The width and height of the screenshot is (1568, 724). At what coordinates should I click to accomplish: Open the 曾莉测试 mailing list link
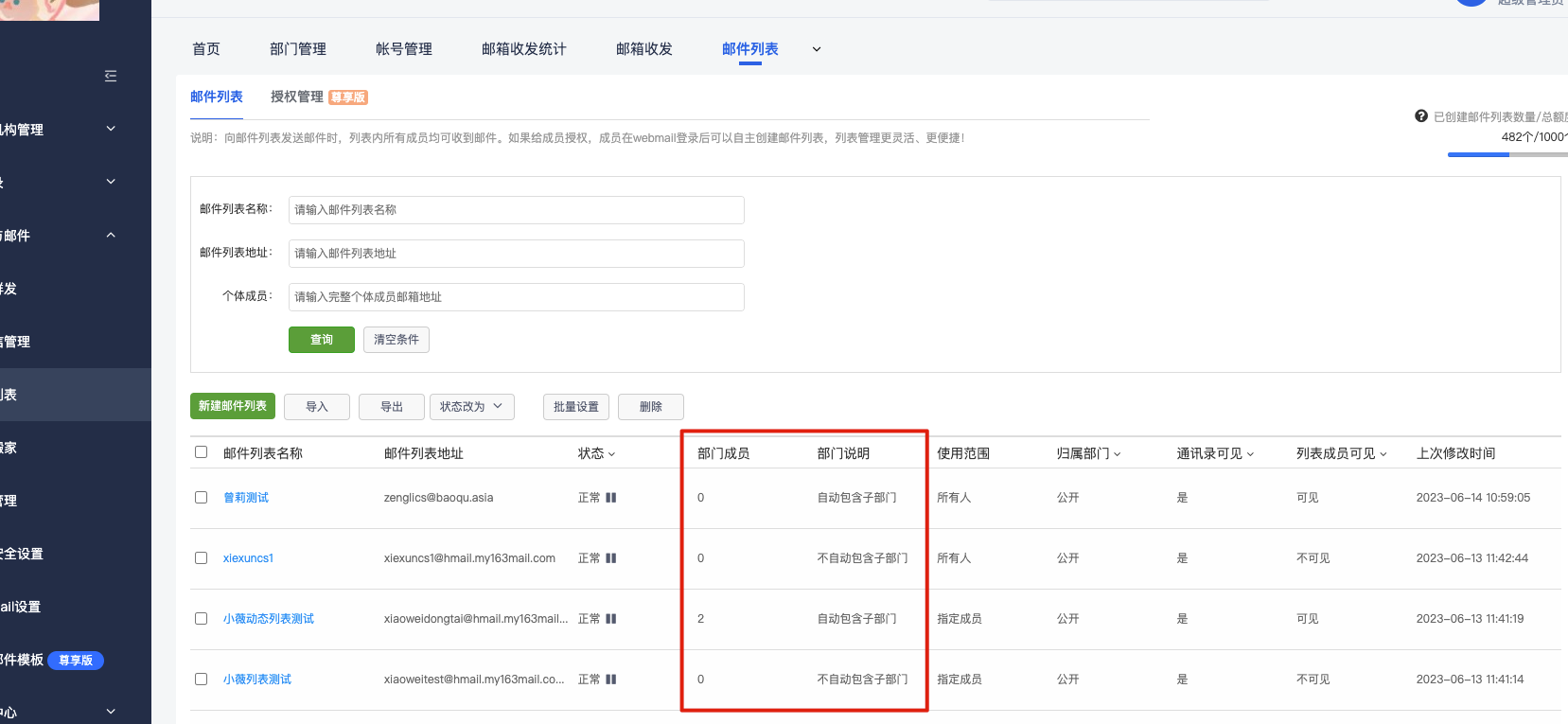click(246, 498)
